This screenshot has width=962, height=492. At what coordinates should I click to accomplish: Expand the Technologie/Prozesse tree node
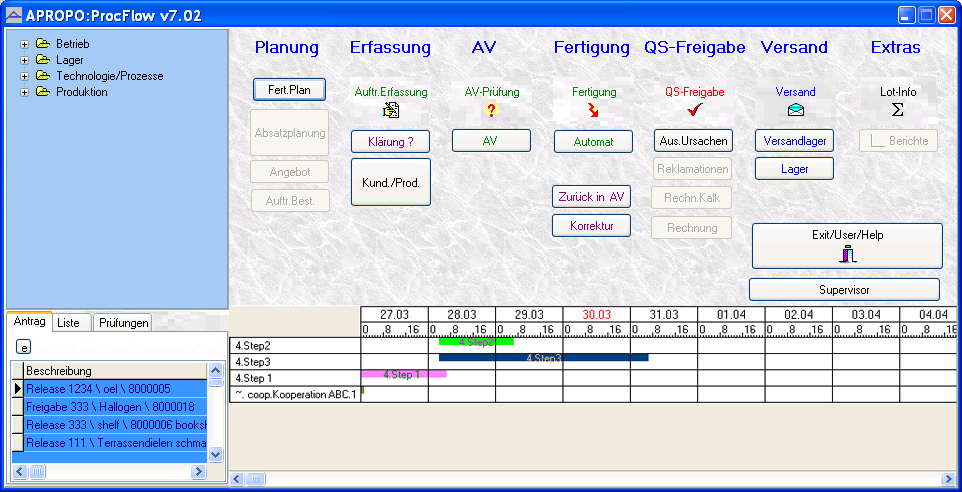click(24, 76)
